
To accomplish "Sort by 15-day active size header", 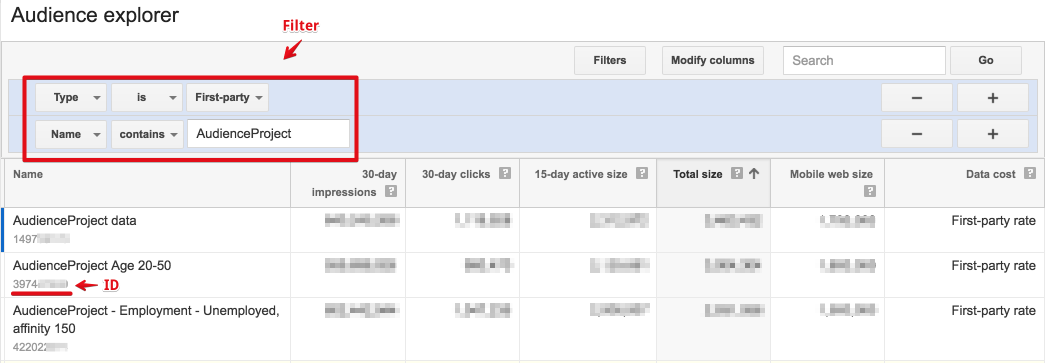I will tap(581, 174).
